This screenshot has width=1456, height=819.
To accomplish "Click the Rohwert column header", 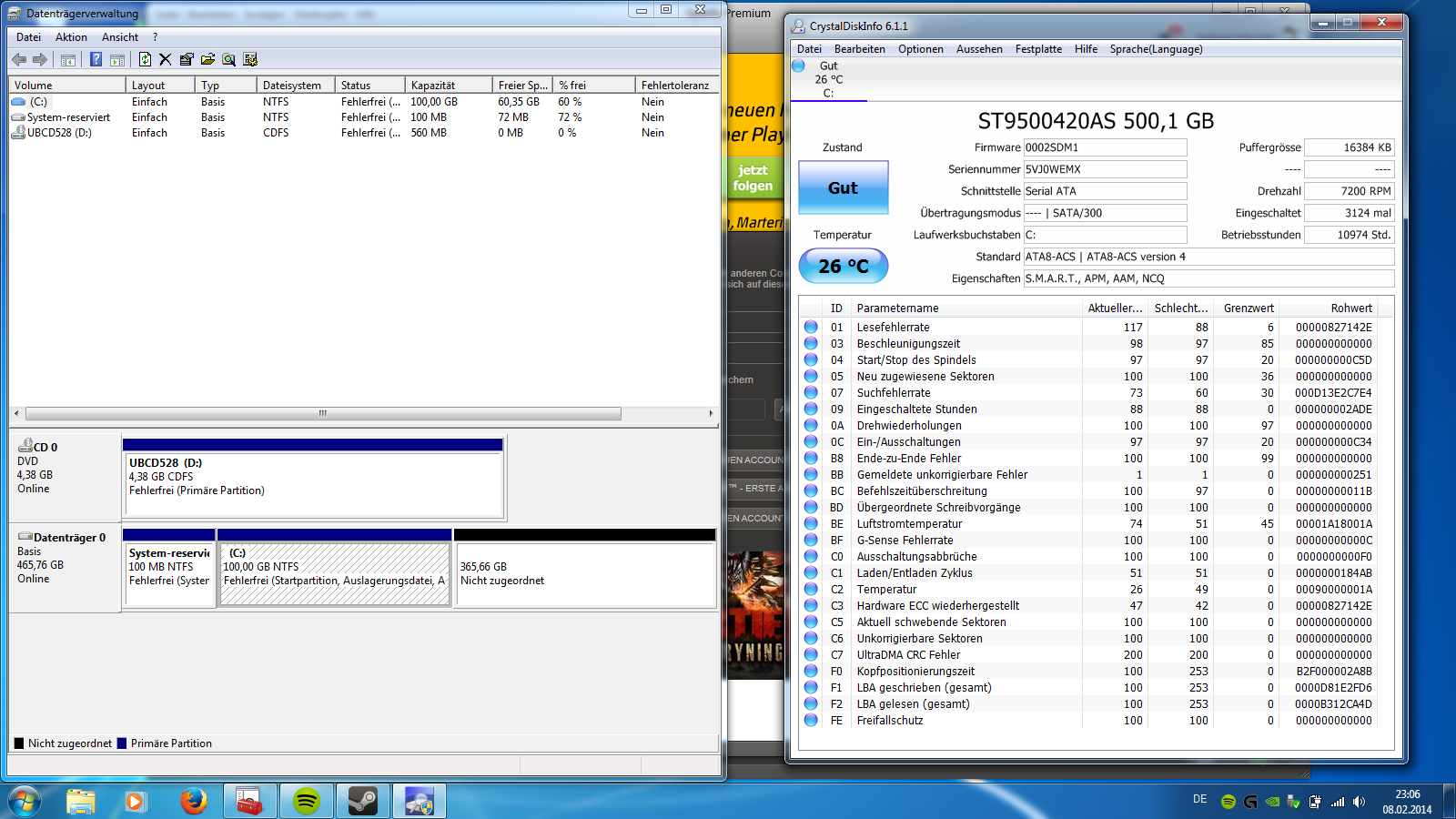I will tap(1328, 308).
